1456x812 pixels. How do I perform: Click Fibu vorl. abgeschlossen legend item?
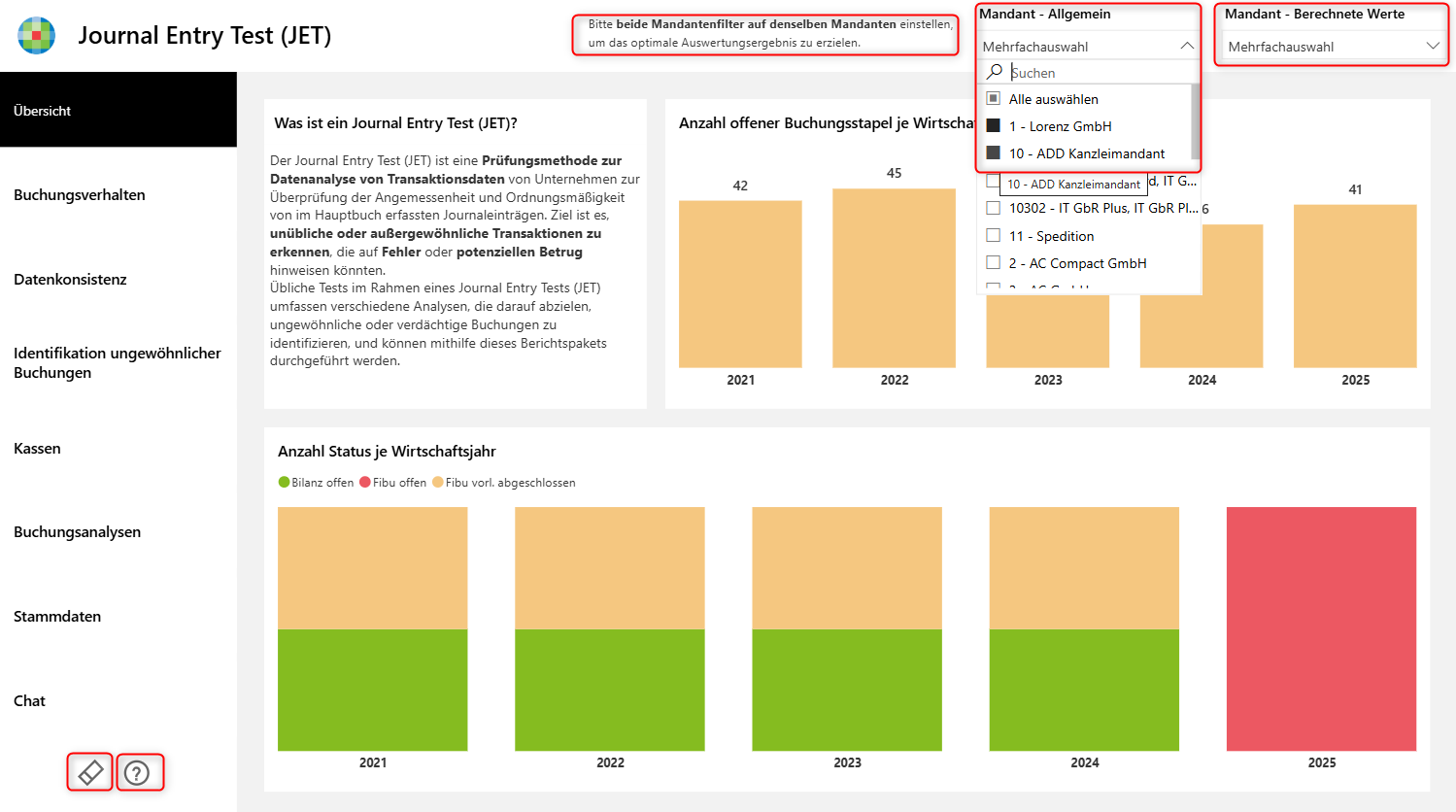coord(504,483)
